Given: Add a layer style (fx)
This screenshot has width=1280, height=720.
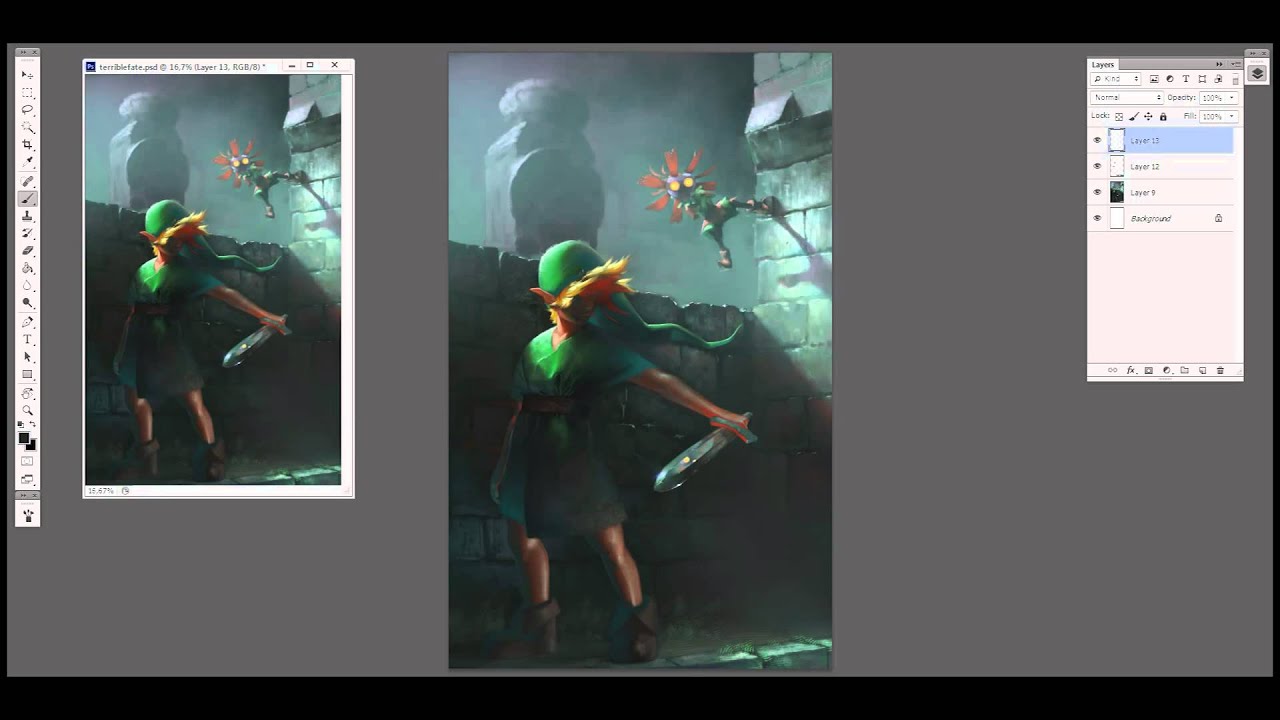Looking at the screenshot, I should tap(1131, 370).
